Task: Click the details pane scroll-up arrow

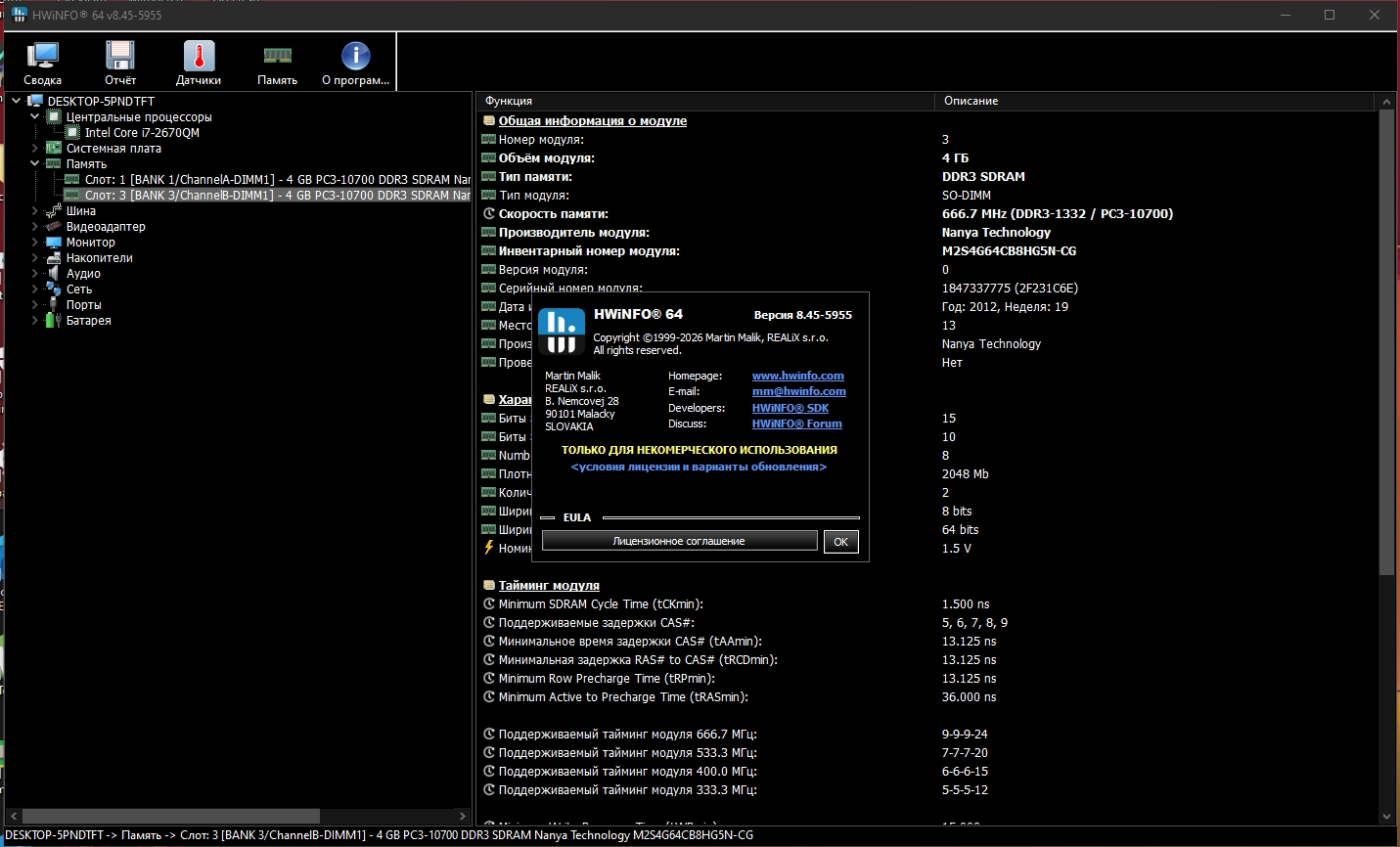Action: pyautogui.click(x=1385, y=102)
